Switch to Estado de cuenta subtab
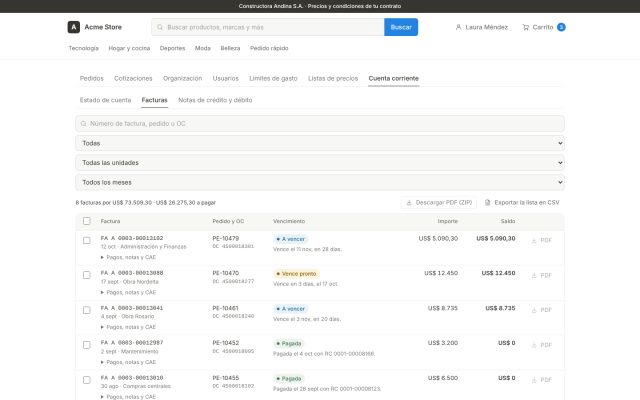The height and width of the screenshot is (400, 640). tap(105, 100)
